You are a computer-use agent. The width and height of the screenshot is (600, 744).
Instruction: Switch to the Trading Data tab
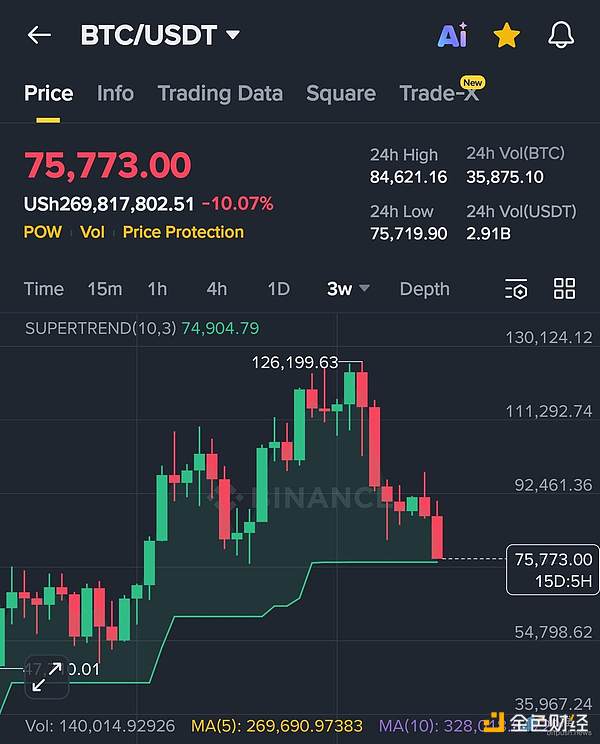220,93
